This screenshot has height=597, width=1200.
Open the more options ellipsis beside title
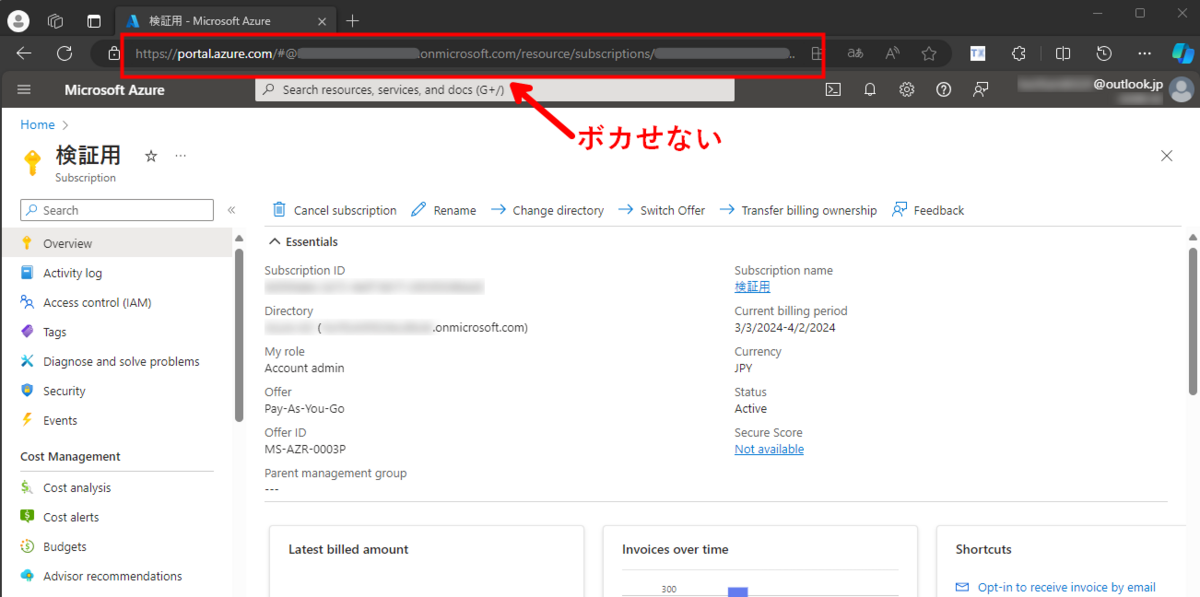point(181,156)
